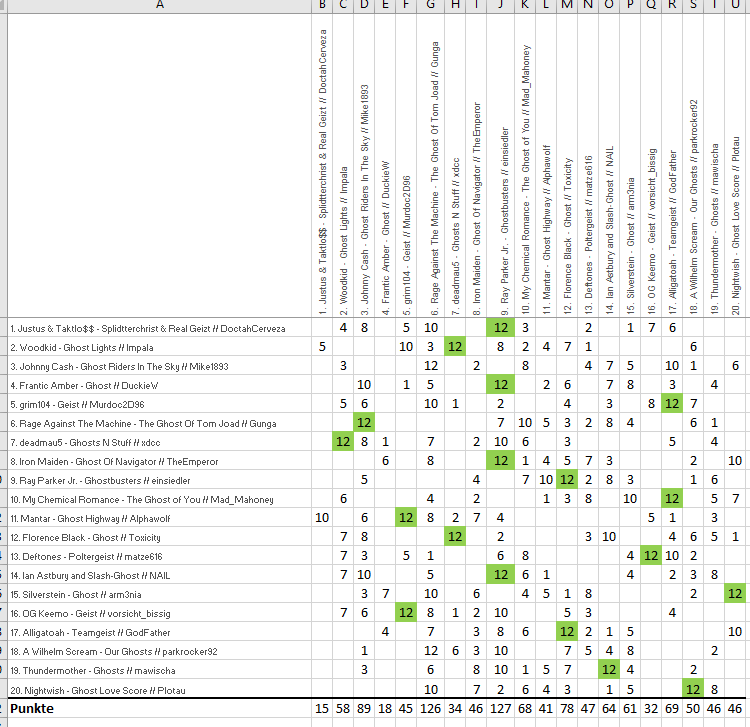The image size is (750, 727).
Task: Click row label '8. Iron Maiden - Ghost Of Navigator // TheEmperor'
Action: [x=114, y=462]
